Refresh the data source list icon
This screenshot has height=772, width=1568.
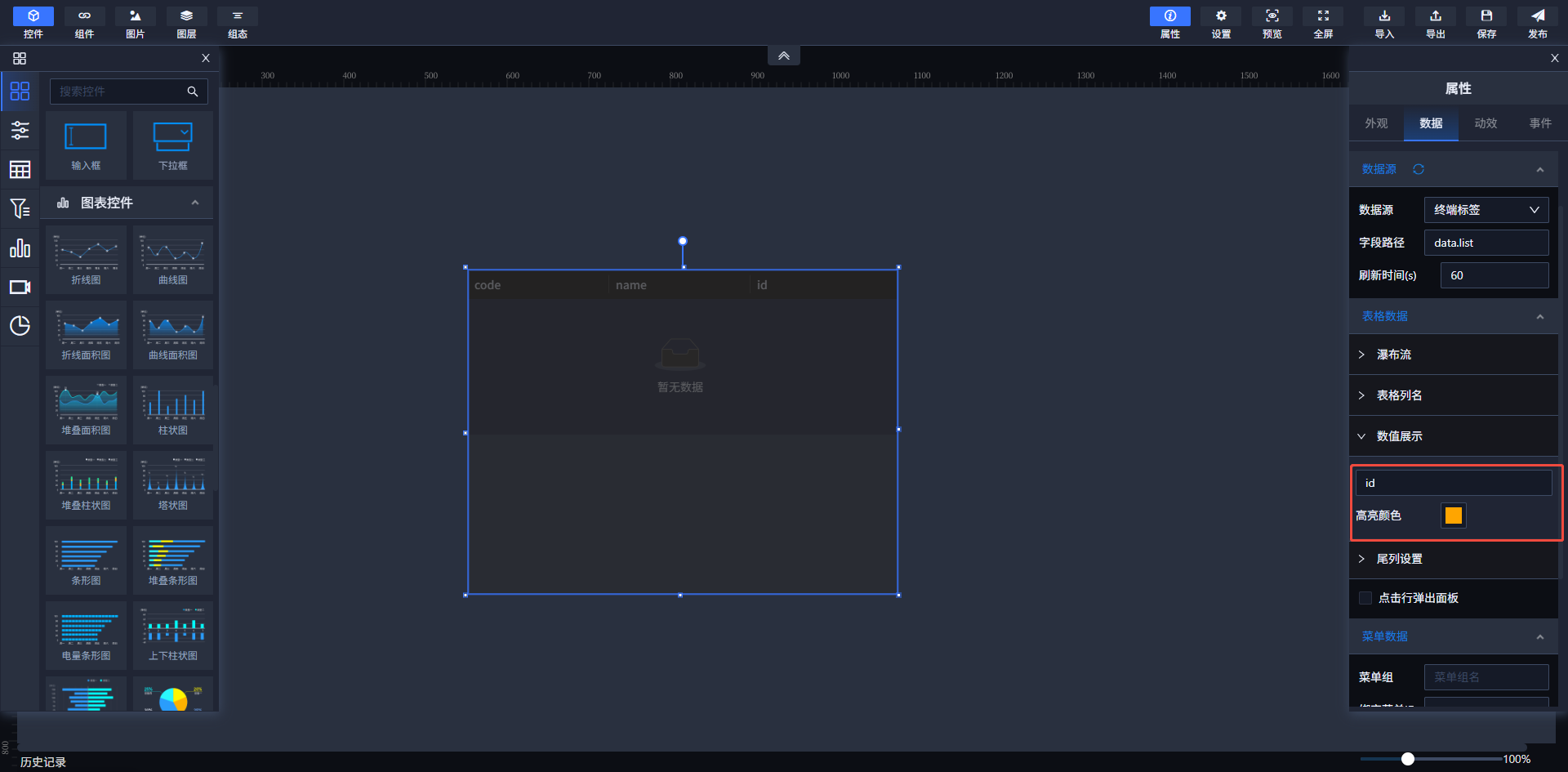[x=1419, y=169]
